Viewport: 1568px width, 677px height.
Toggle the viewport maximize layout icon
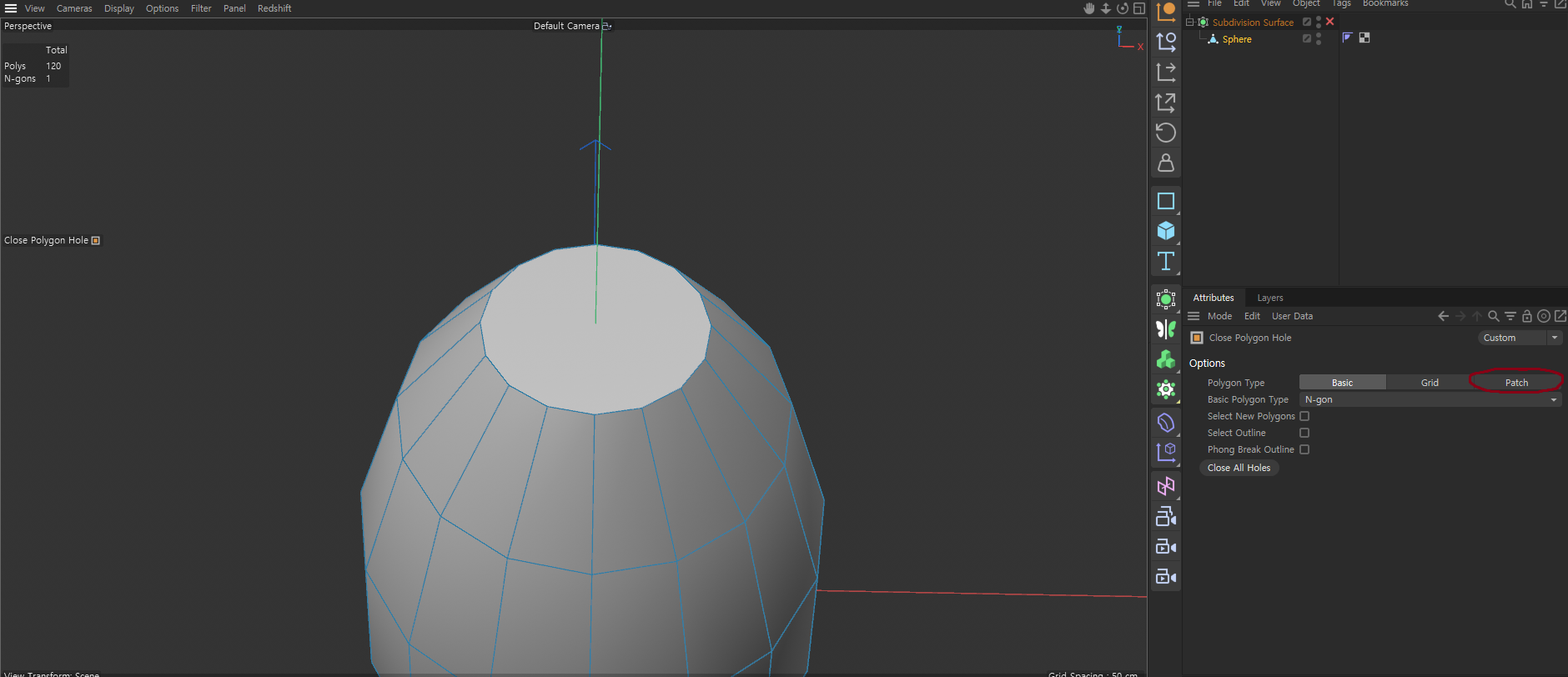tap(1139, 8)
